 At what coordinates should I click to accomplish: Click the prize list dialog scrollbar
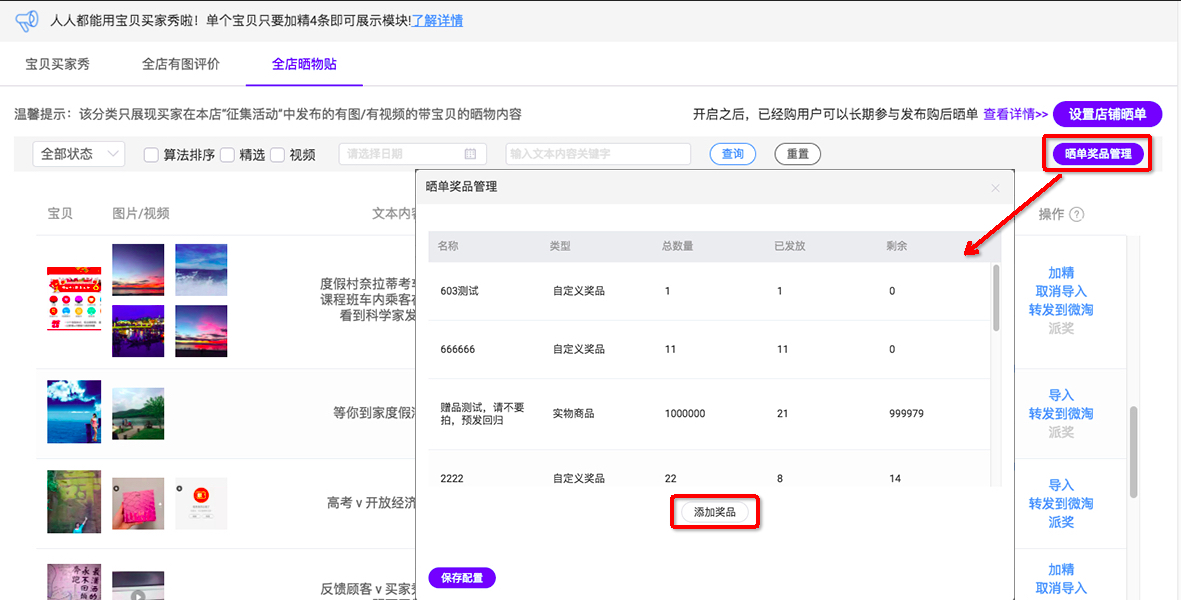point(995,299)
